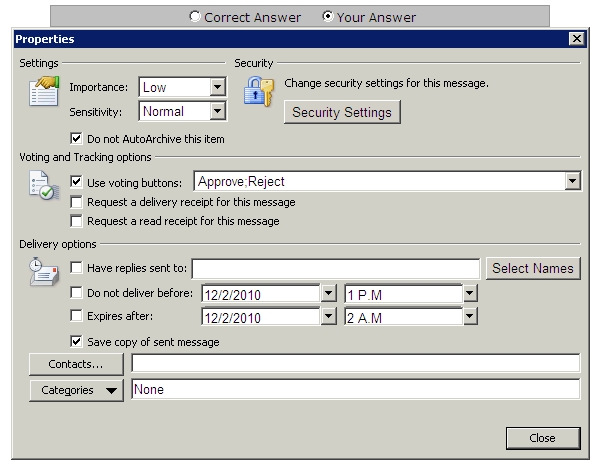Image resolution: width=604 pixels, height=469 pixels.
Task: Click the 'Voting and Tracking options' heading
Action: (x=86, y=157)
